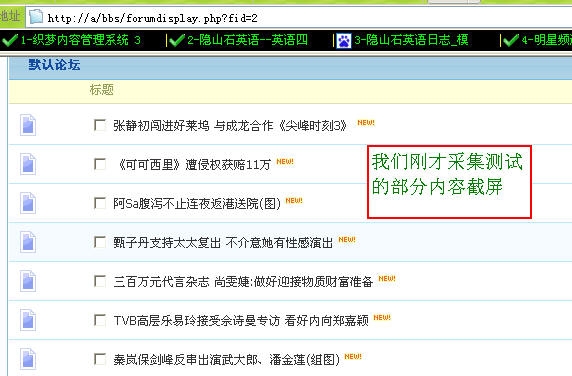Click document icon of 三百万元代言杂志 thread
Screen dimensions: 572x376
28,281
